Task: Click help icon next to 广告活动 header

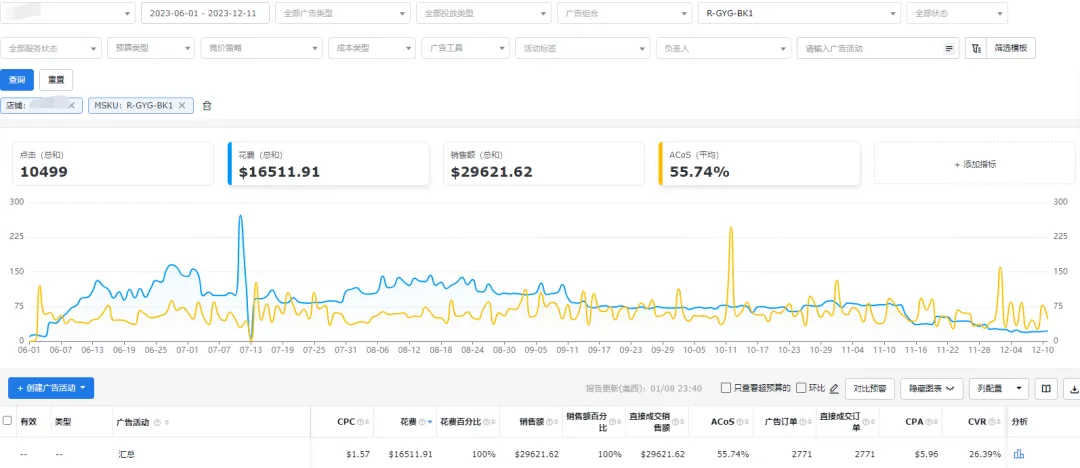Action: (x=157, y=422)
